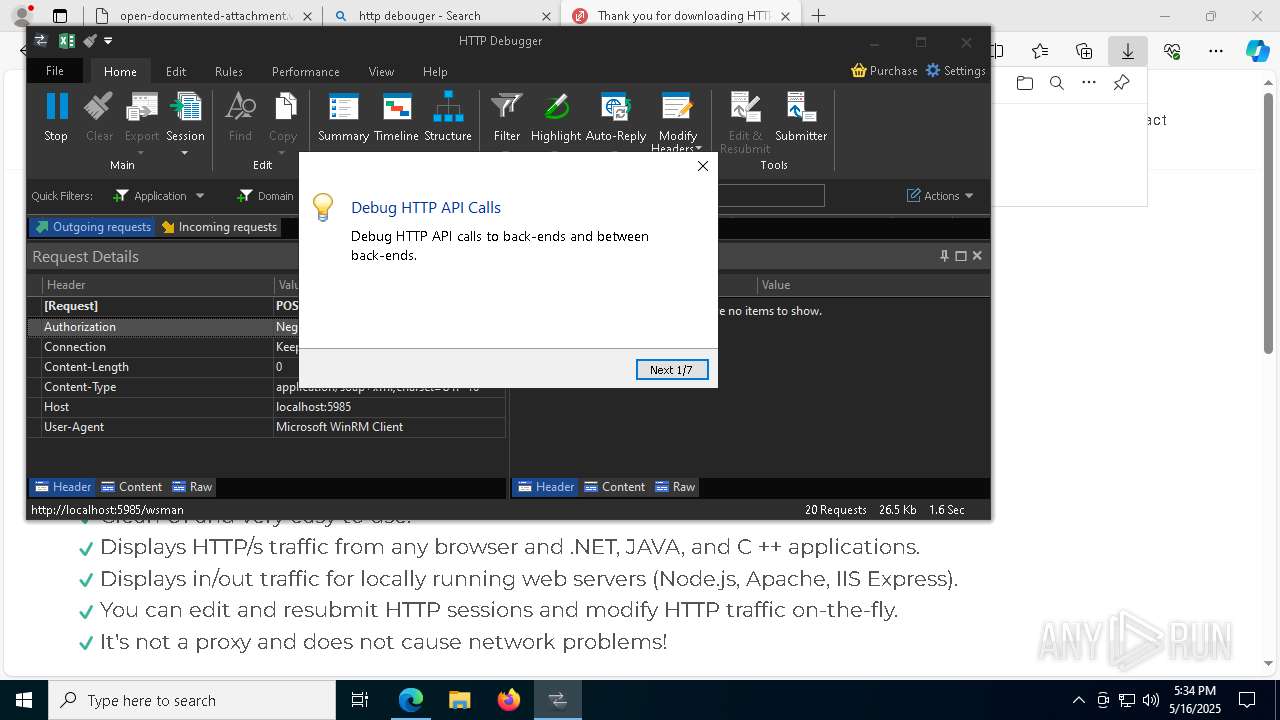Select the Home ribbon tab
This screenshot has height=720, width=1280.
pos(120,71)
